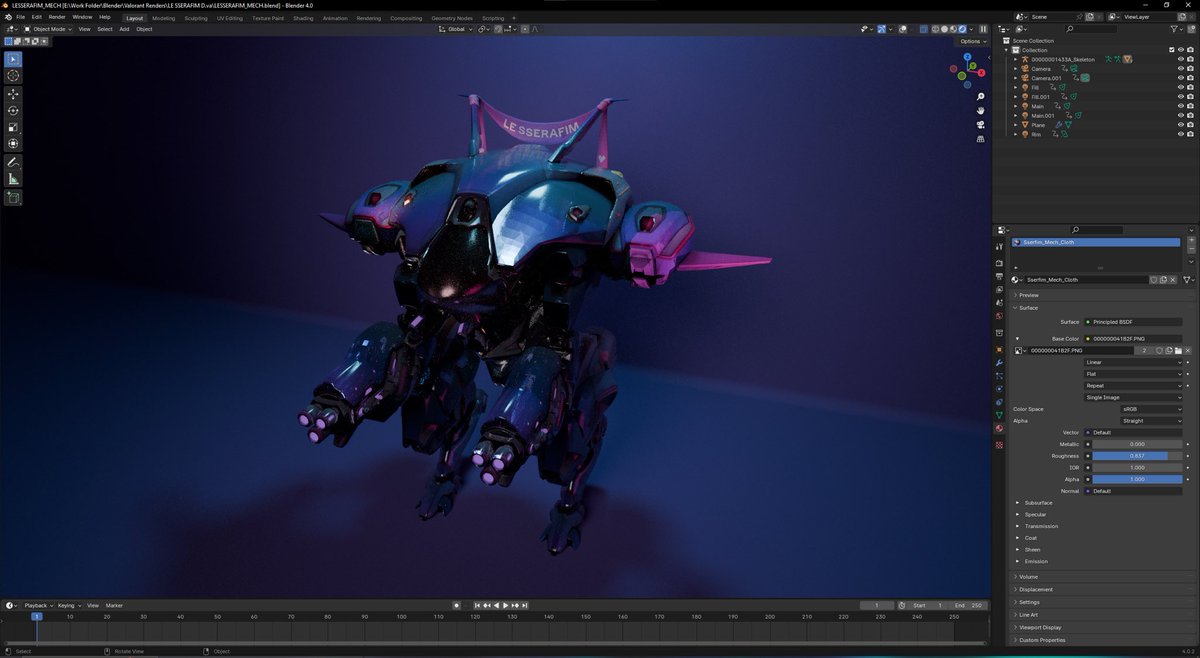Screen dimensions: 1200x658
Task: Hide the Fill.001 light in the viewport
Action: tap(1181, 97)
